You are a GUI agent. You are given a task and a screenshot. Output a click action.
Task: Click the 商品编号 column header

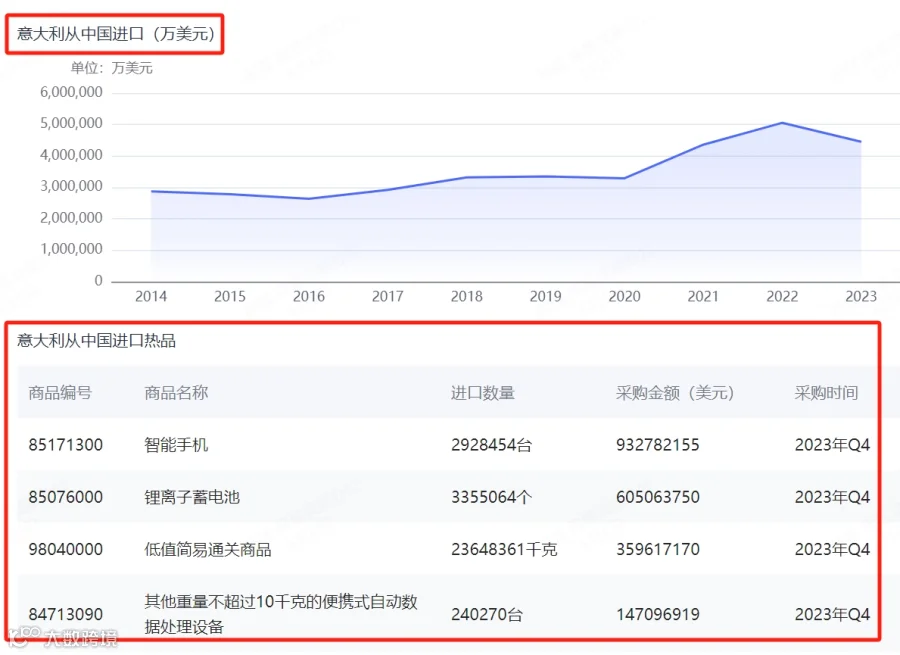point(60,393)
